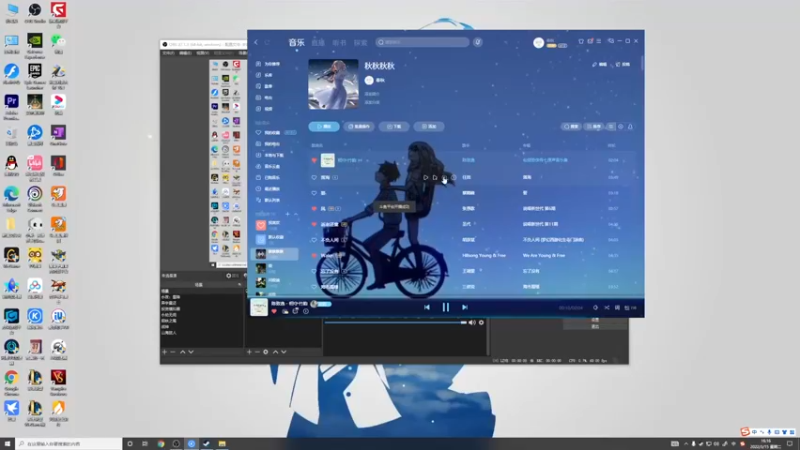
Task: Open the OBS Studio desktop shortcut
Action: point(35,13)
